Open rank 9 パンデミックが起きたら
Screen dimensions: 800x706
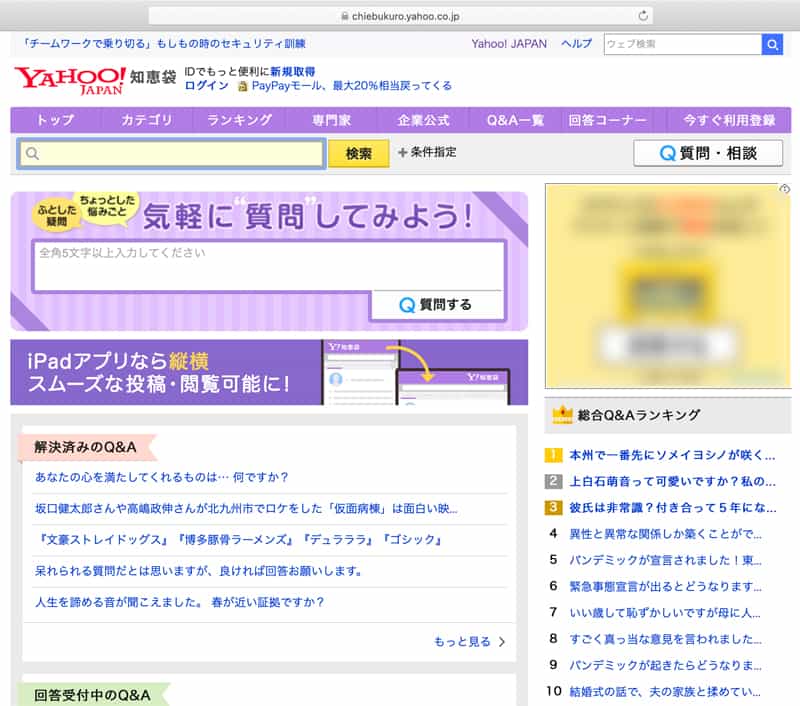tap(665, 665)
